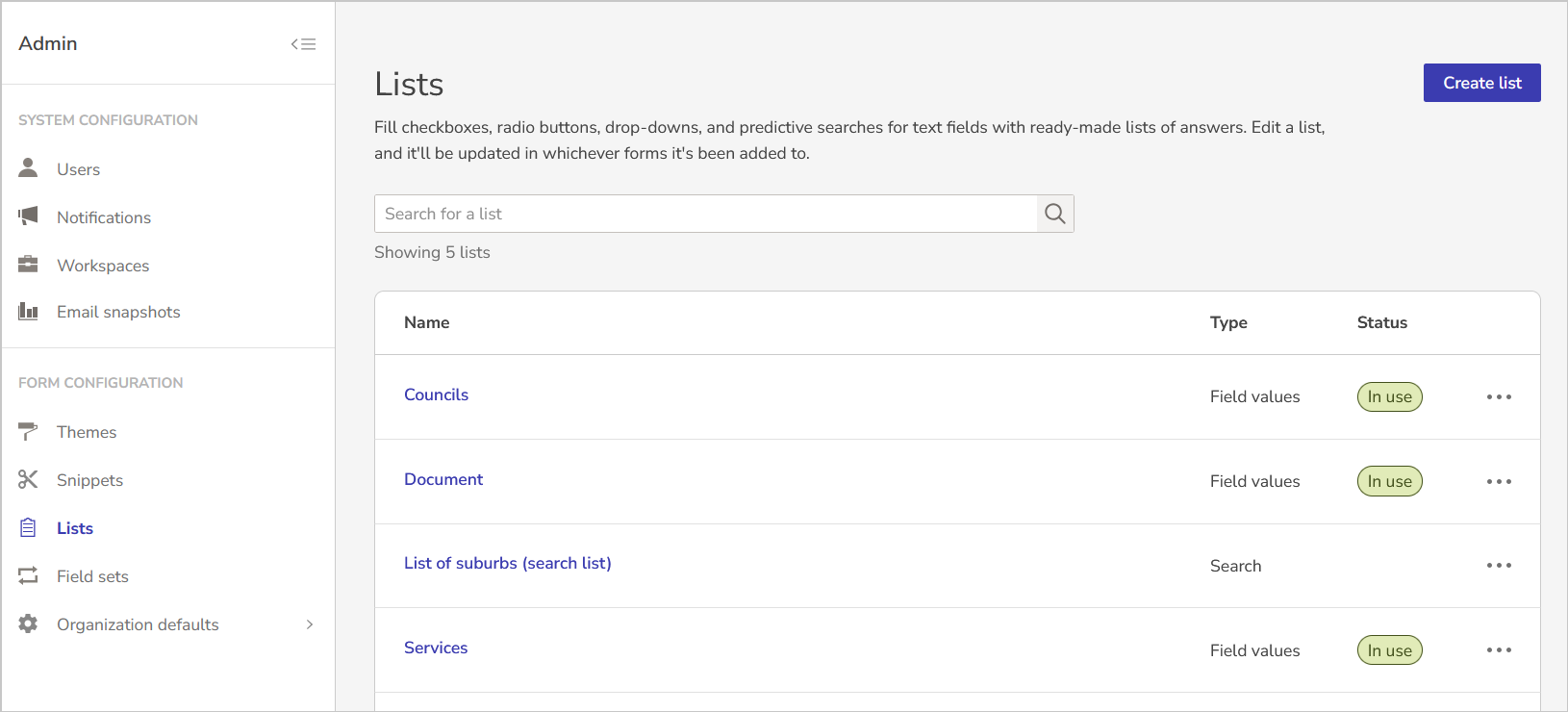Open List of suburbs (search list) link
The width and height of the screenshot is (1568, 712).
click(507, 563)
